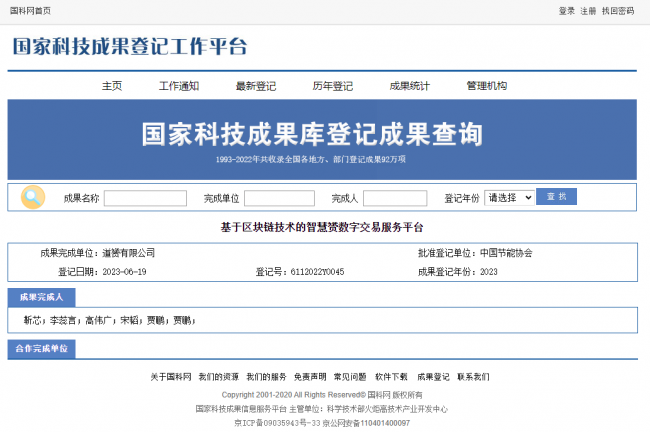Focus the 完成人 input field
The height and width of the screenshot is (432, 650).
395,198
